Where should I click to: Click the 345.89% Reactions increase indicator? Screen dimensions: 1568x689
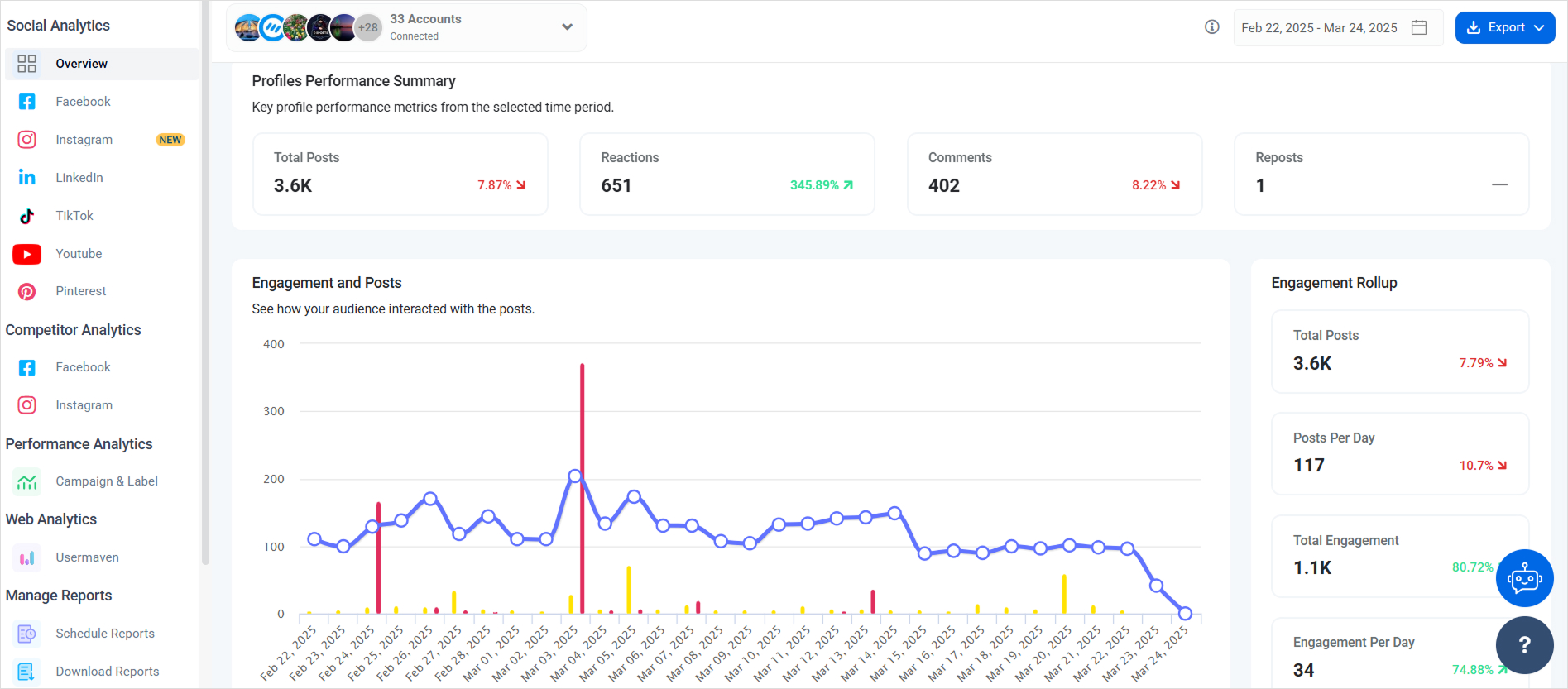tap(821, 185)
